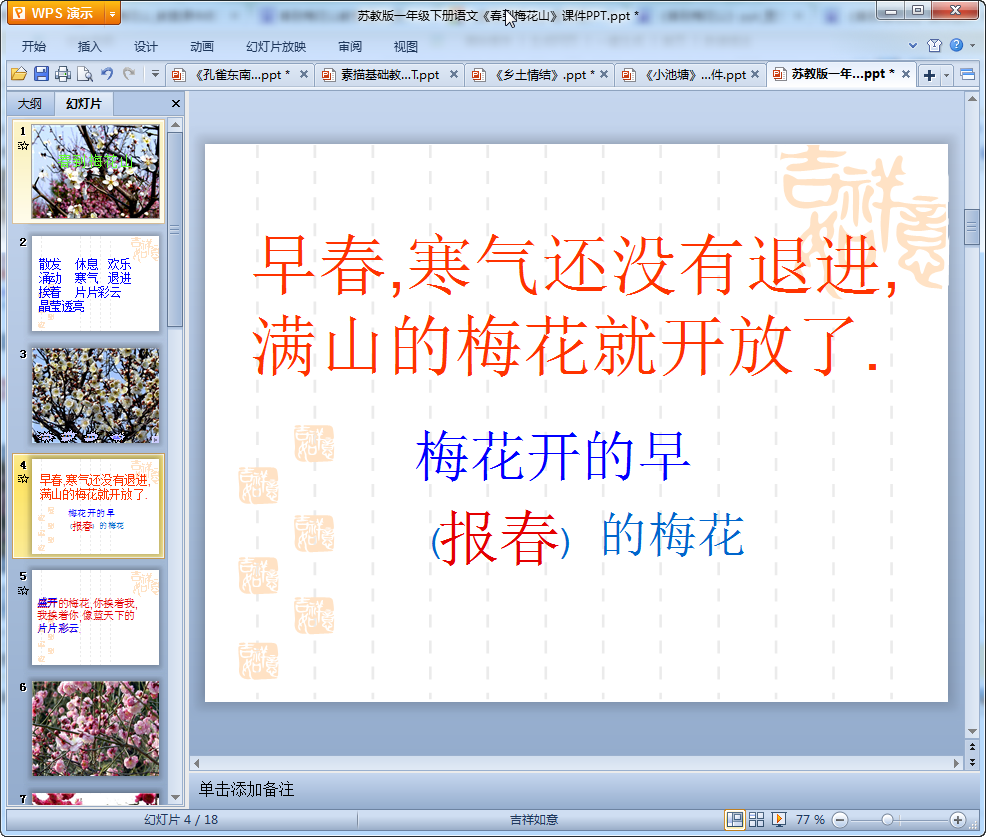986x837 pixels.
Task: Click the Open folder icon
Action: tap(19, 74)
